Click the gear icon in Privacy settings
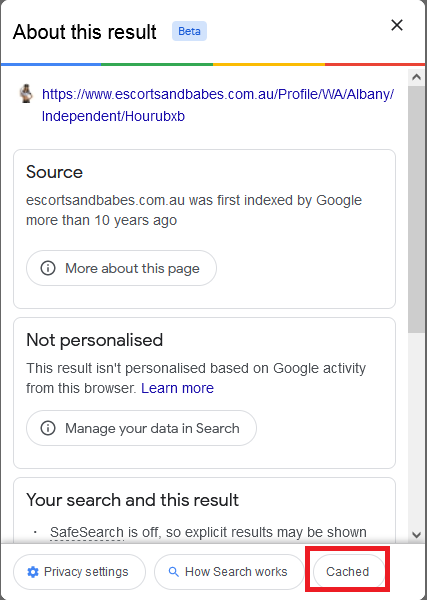Screen dimensions: 427x600 pyautogui.click(x=33, y=572)
